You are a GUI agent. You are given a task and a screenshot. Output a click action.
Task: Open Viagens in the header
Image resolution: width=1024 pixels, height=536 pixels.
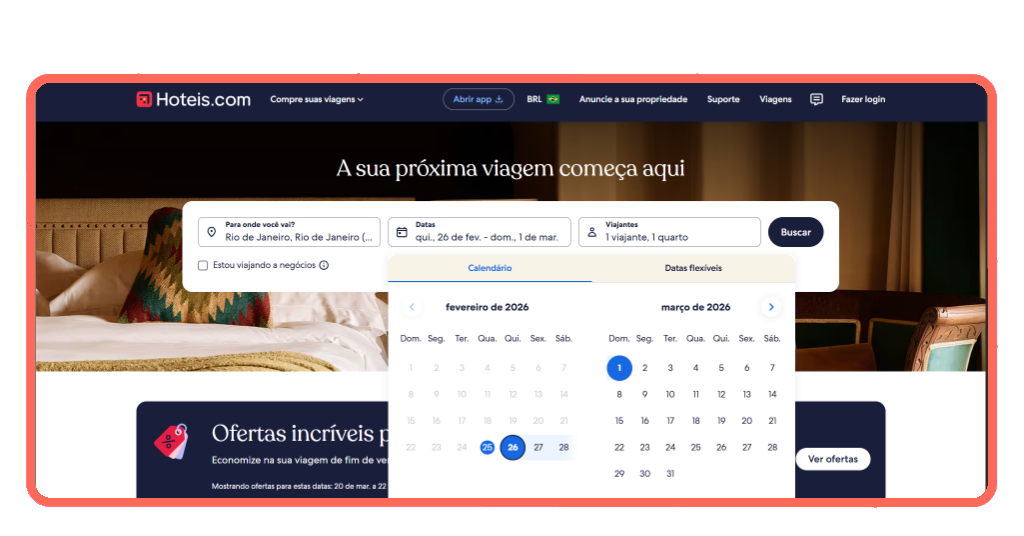click(775, 99)
